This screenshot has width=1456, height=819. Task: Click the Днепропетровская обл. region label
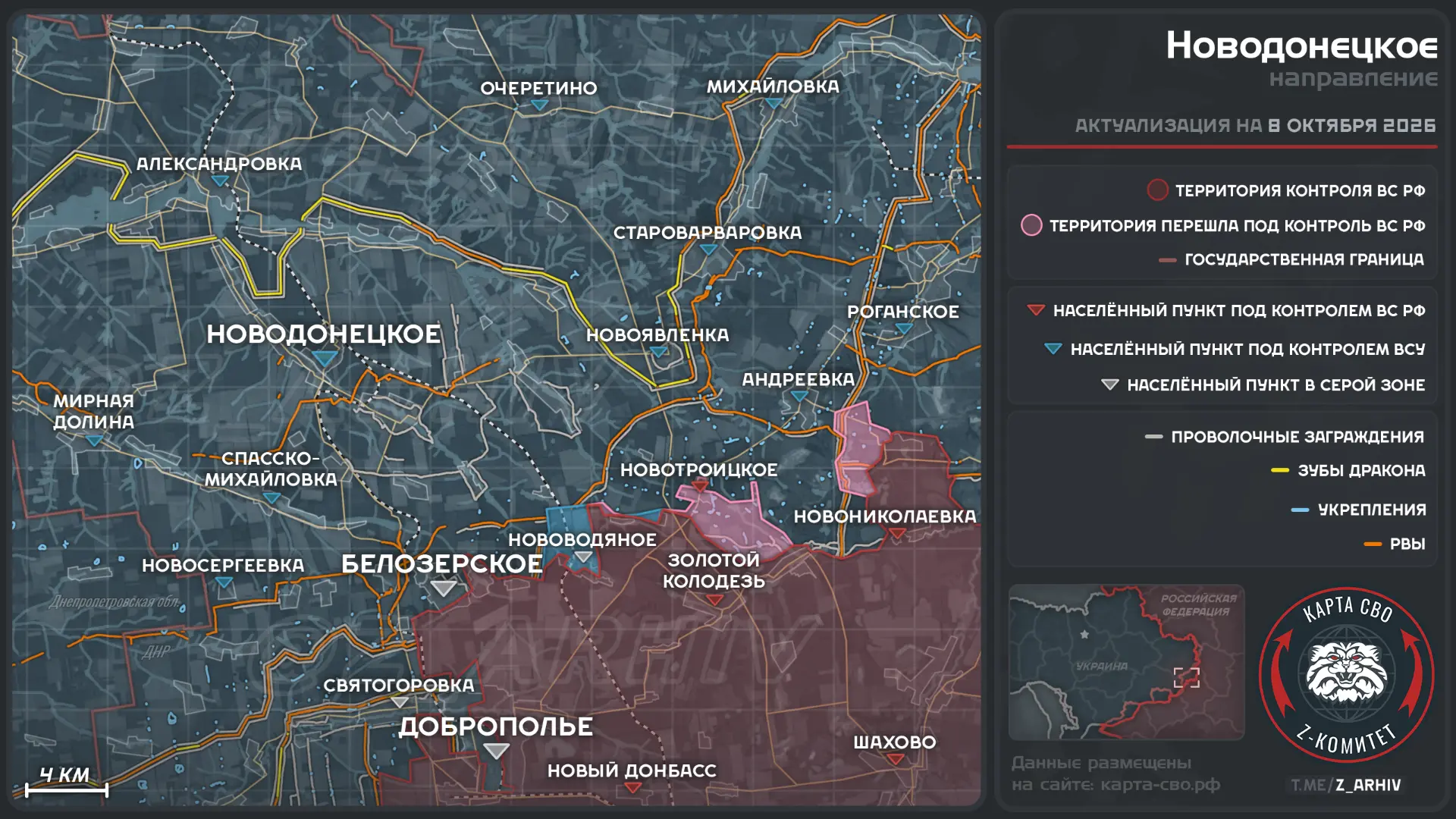(x=115, y=602)
